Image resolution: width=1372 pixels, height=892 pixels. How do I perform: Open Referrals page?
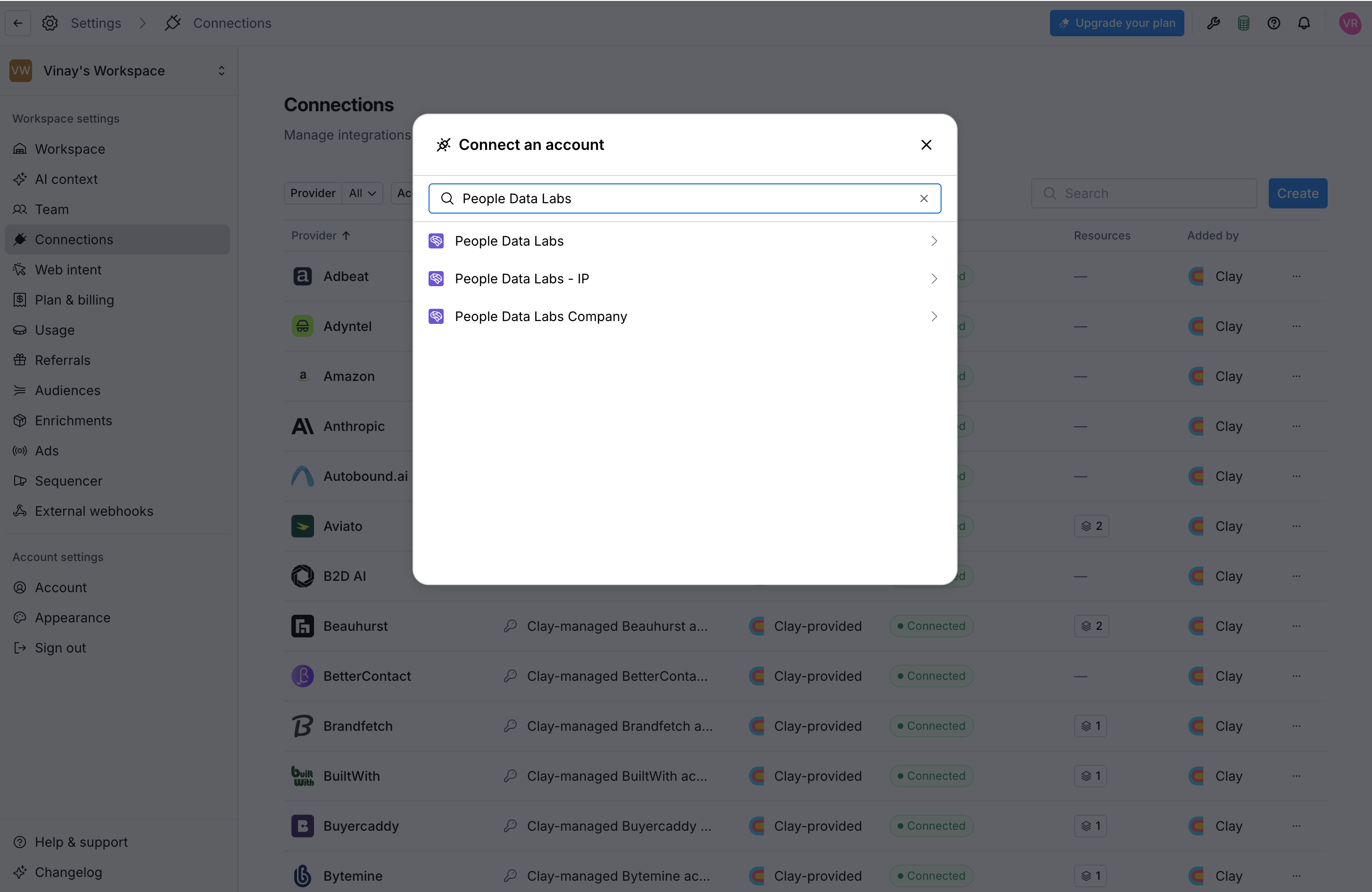117,360
